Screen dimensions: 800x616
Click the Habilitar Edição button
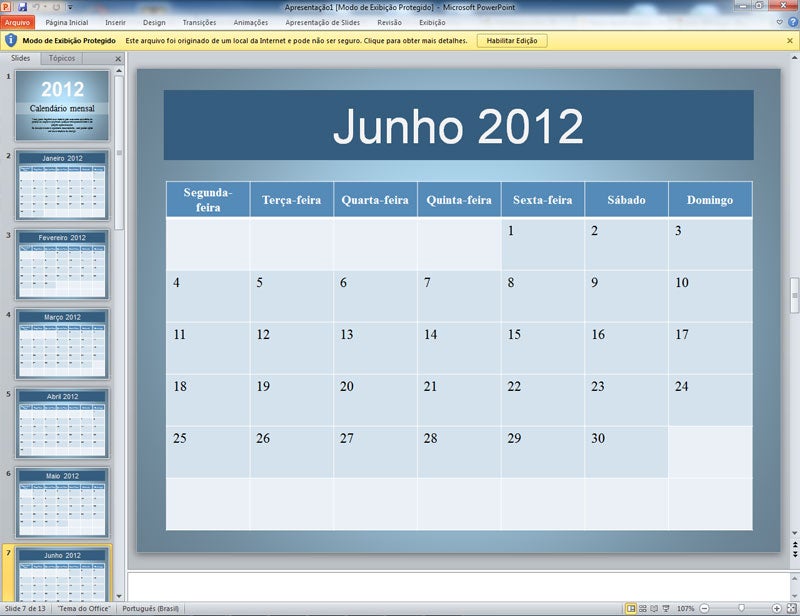click(512, 41)
